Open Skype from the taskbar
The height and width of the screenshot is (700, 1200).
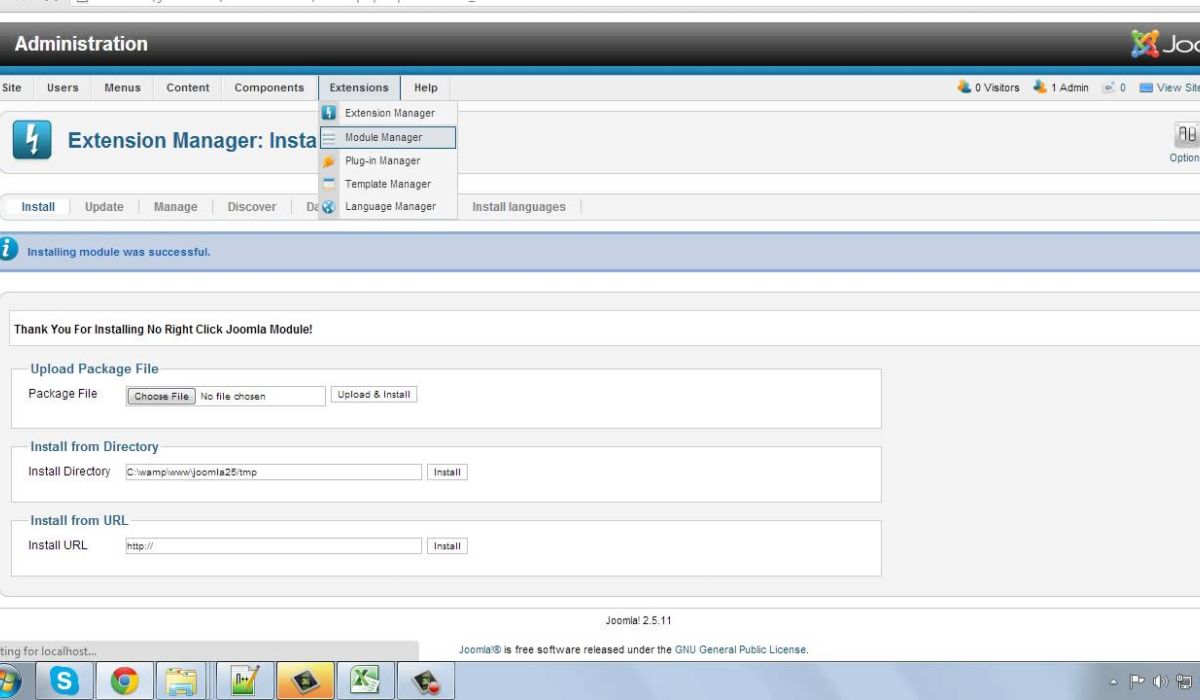click(x=65, y=681)
